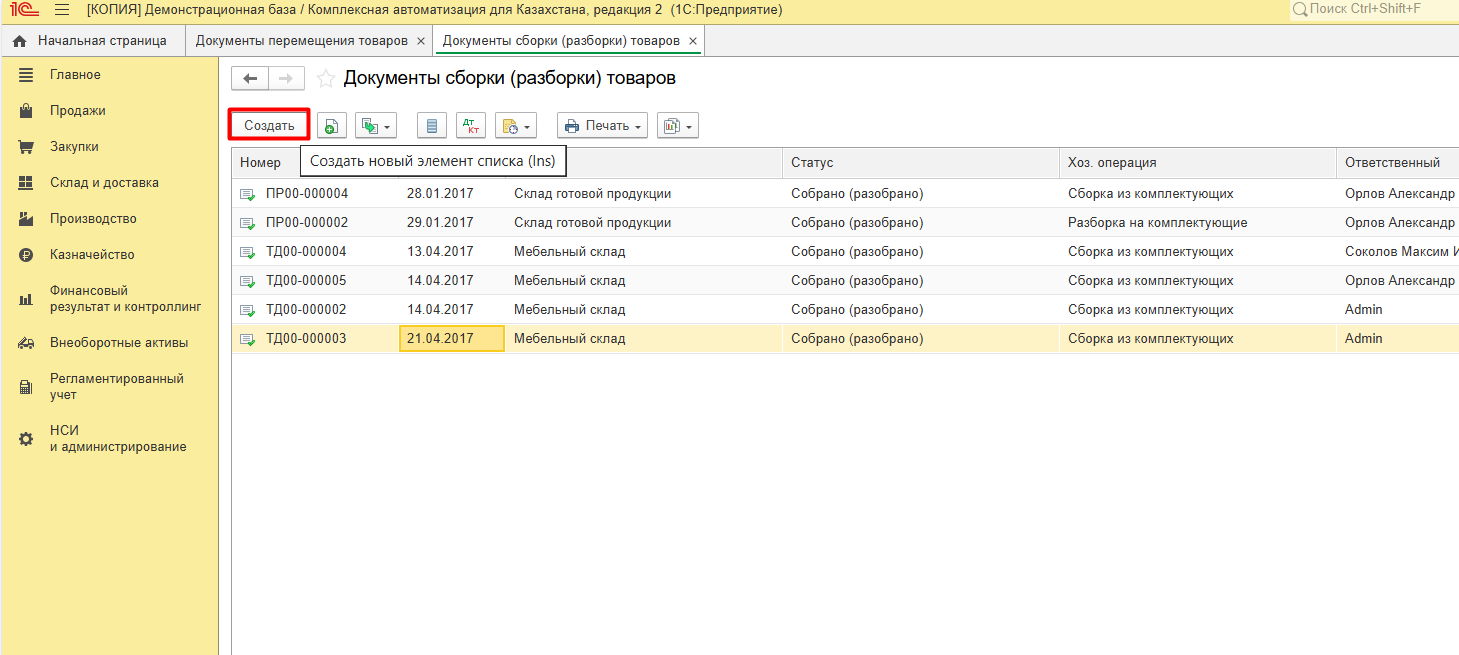This screenshot has height=655, width=1459.
Task: Click the back navigation arrow
Action: point(250,79)
